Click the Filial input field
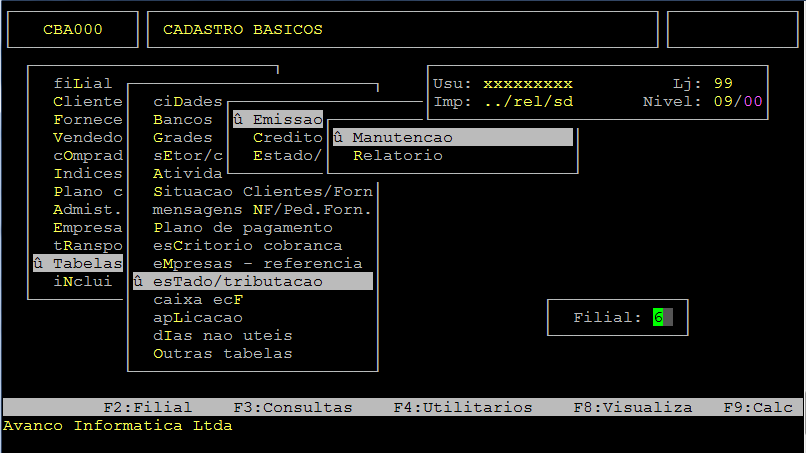Screen dimensions: 806x453 (x=662, y=317)
